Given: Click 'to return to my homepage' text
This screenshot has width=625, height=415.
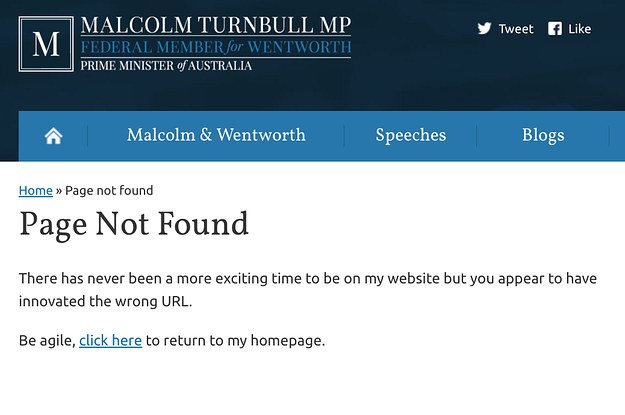Looking at the screenshot, I should tap(235, 341).
